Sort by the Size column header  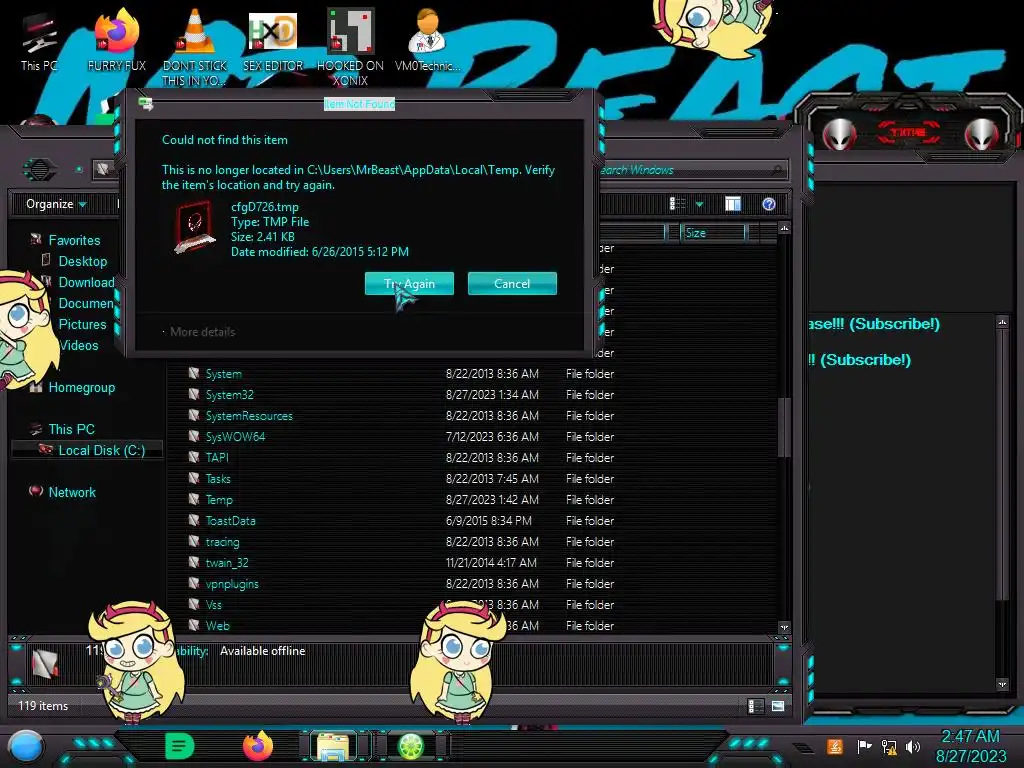pyautogui.click(x=712, y=232)
